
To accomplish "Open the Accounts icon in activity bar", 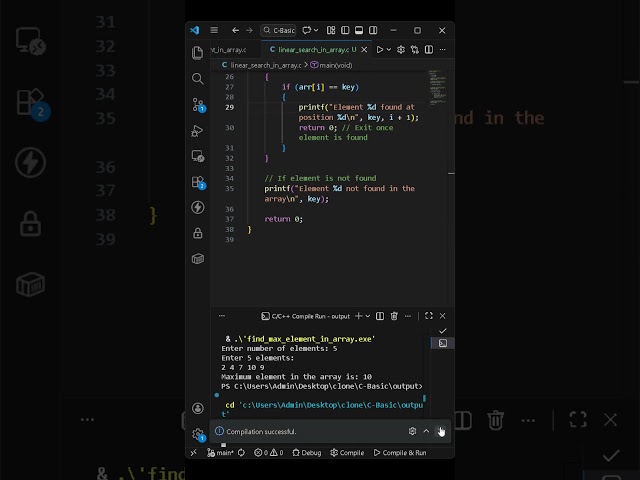I will (x=198, y=408).
